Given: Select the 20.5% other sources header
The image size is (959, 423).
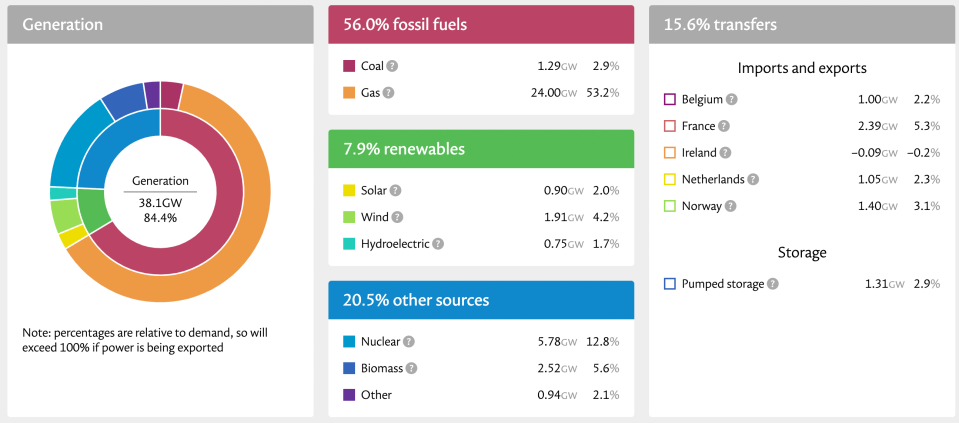Looking at the screenshot, I should tap(481, 300).
